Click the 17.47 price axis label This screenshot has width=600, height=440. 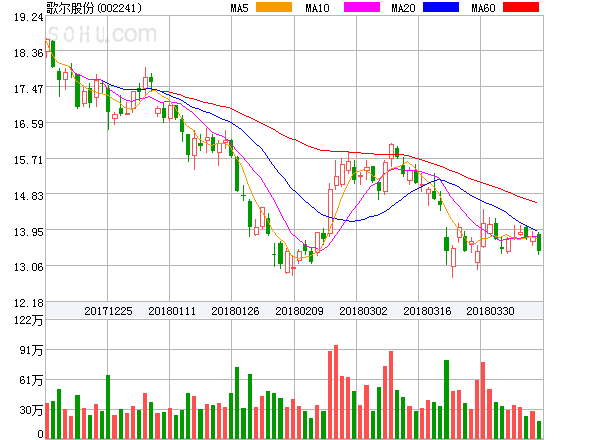pos(29,89)
